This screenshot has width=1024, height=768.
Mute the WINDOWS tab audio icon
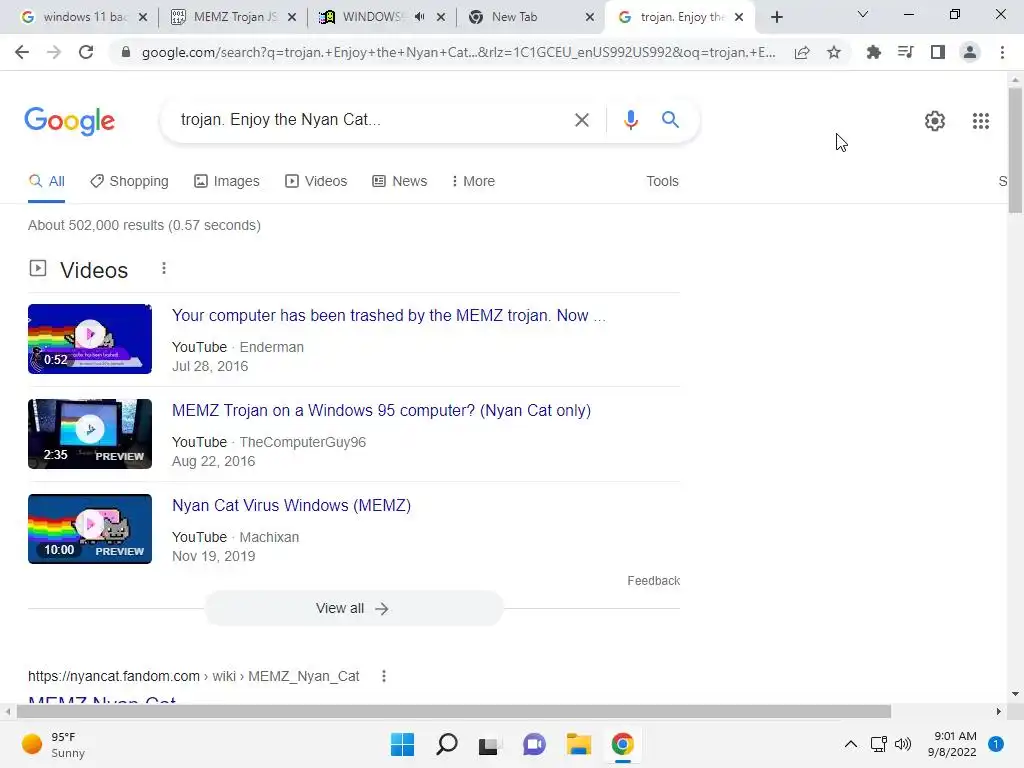419,17
